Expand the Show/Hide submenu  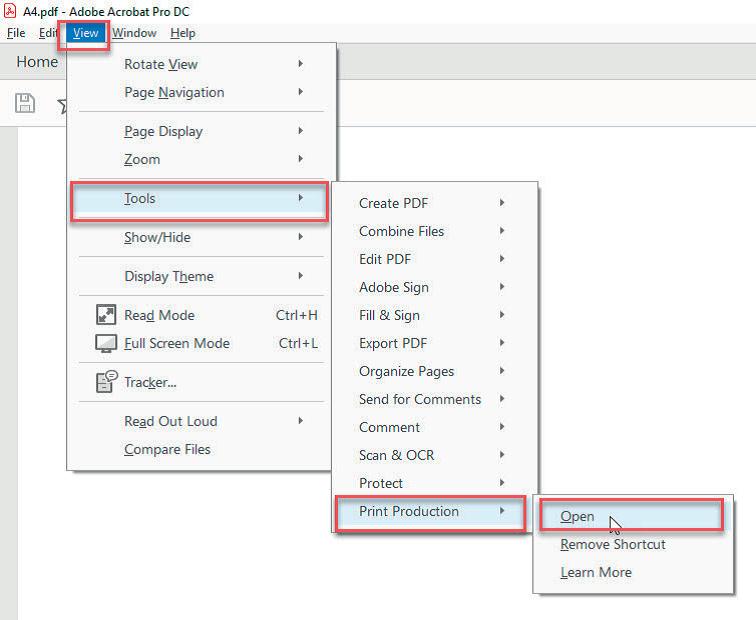[200, 237]
